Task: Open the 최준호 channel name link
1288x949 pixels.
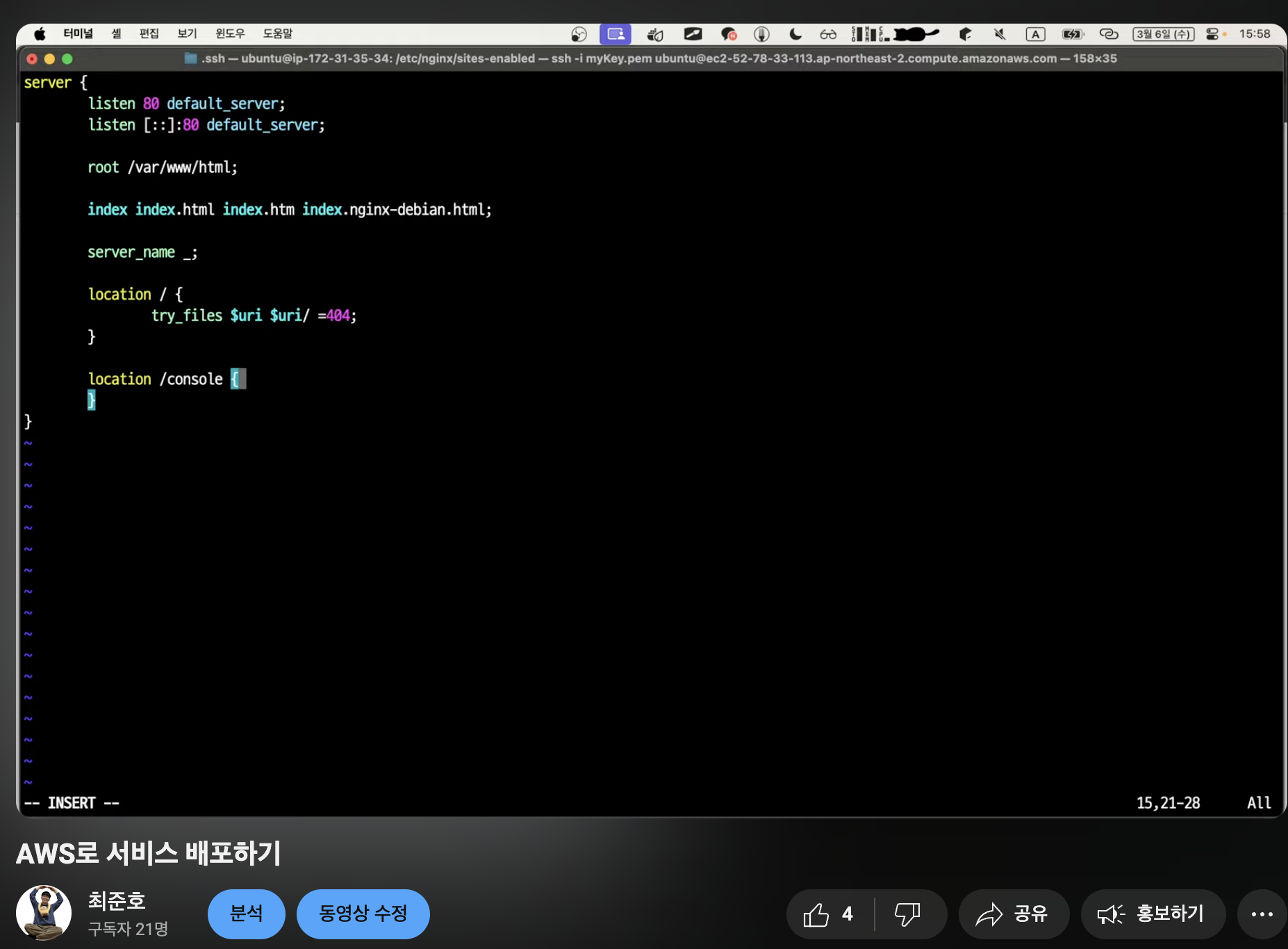Action: pyautogui.click(x=117, y=901)
